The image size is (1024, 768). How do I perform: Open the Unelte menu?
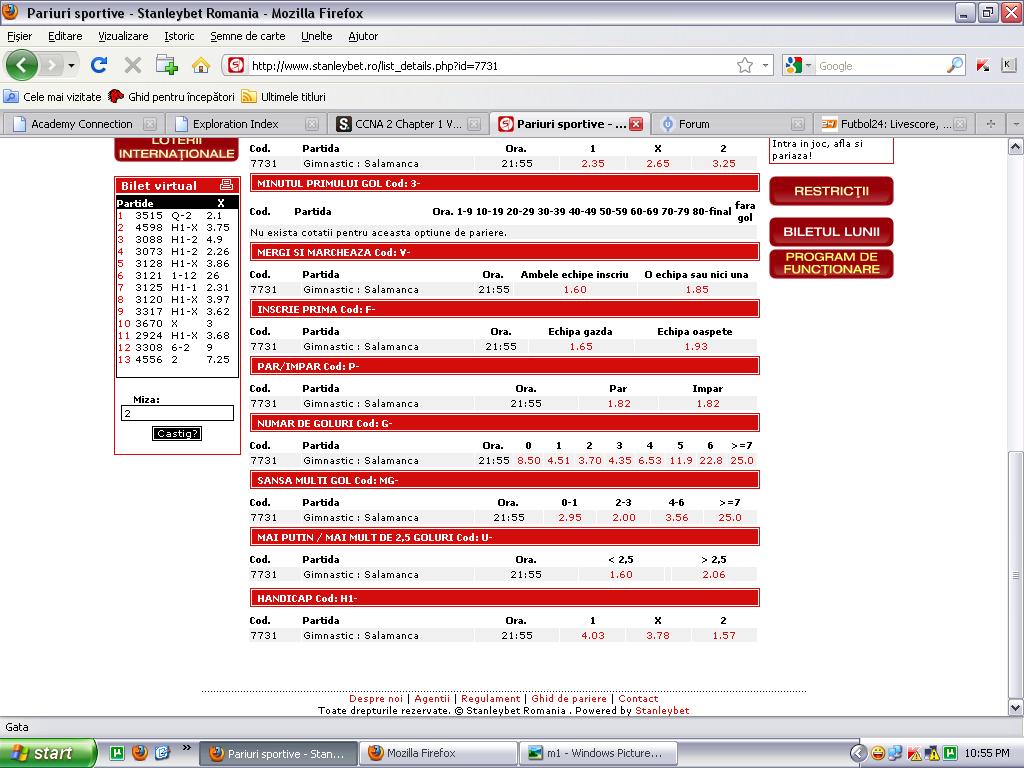[x=317, y=37]
